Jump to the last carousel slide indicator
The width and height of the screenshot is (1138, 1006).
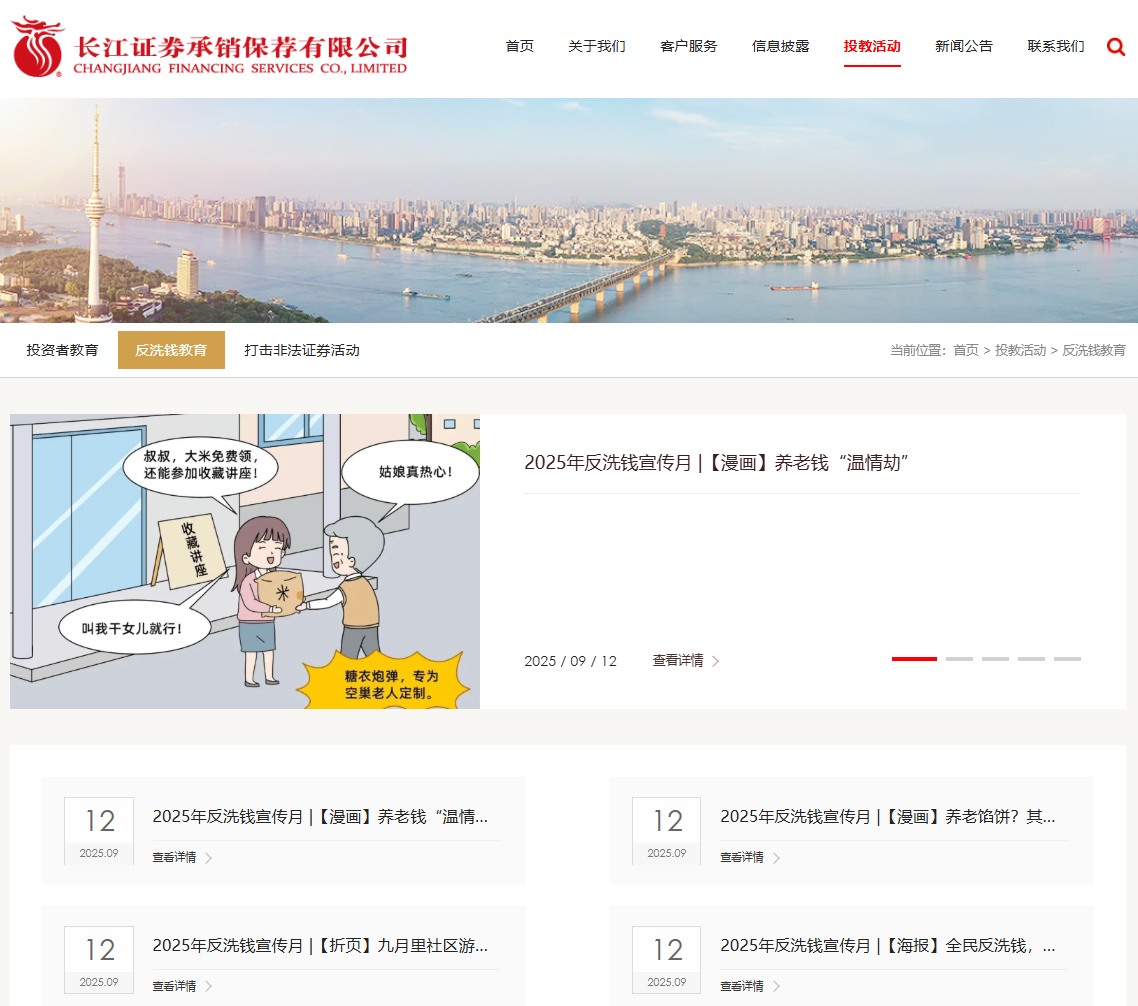click(1067, 659)
